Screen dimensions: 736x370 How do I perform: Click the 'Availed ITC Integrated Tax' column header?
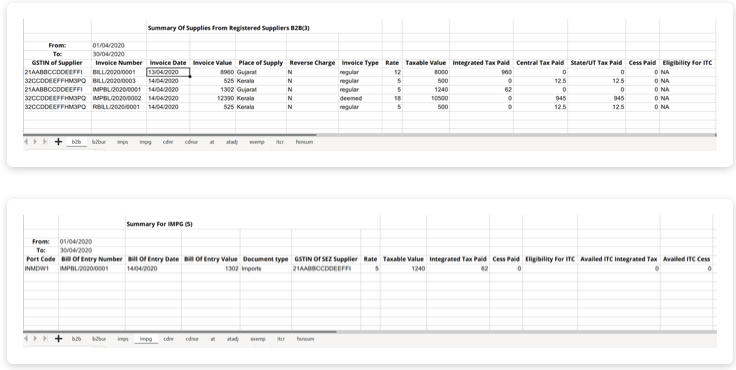[619, 259]
